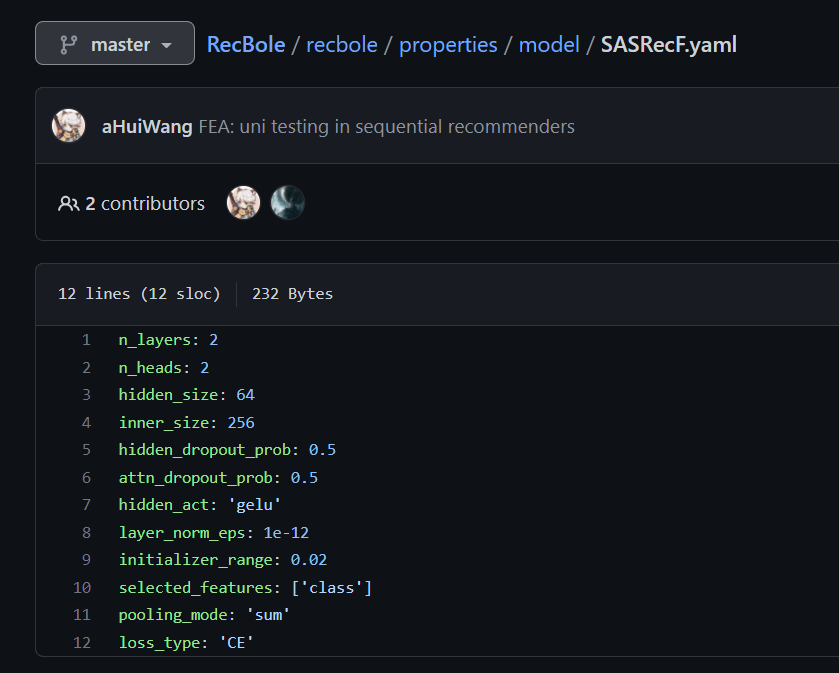Open the first contributor avatar
Image resolution: width=839 pixels, height=673 pixels.
(243, 203)
